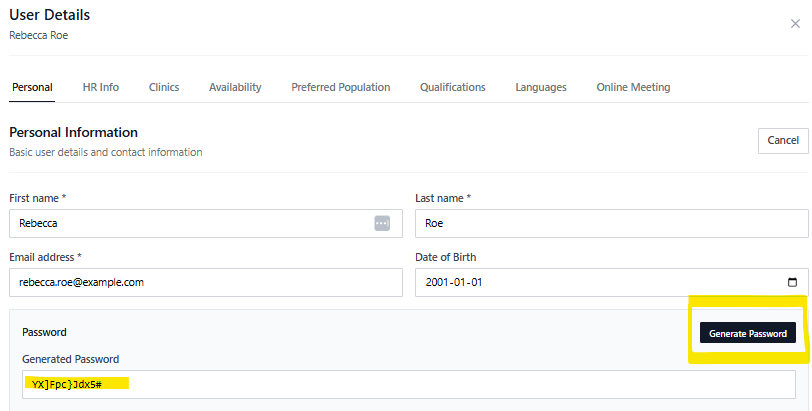
Task: Go to the Clinics tab
Action: click(164, 87)
